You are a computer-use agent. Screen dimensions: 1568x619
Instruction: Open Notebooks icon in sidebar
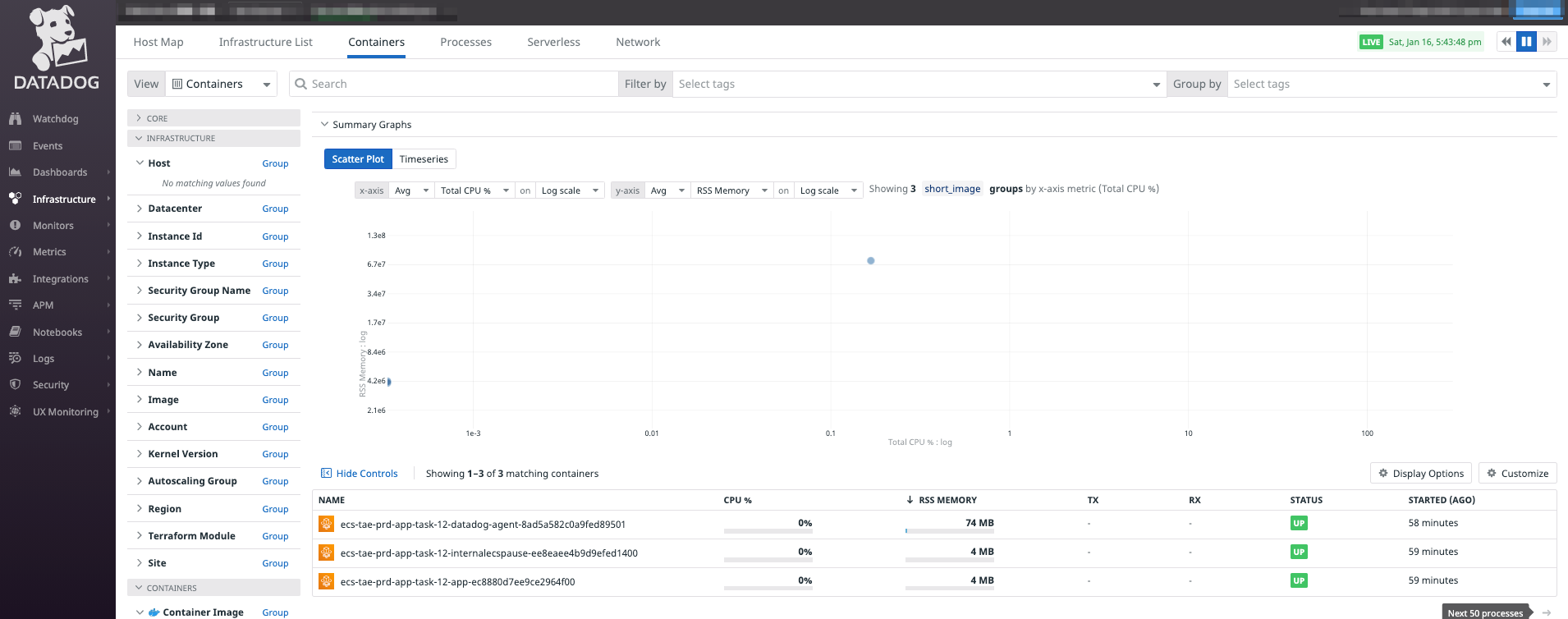click(x=15, y=332)
